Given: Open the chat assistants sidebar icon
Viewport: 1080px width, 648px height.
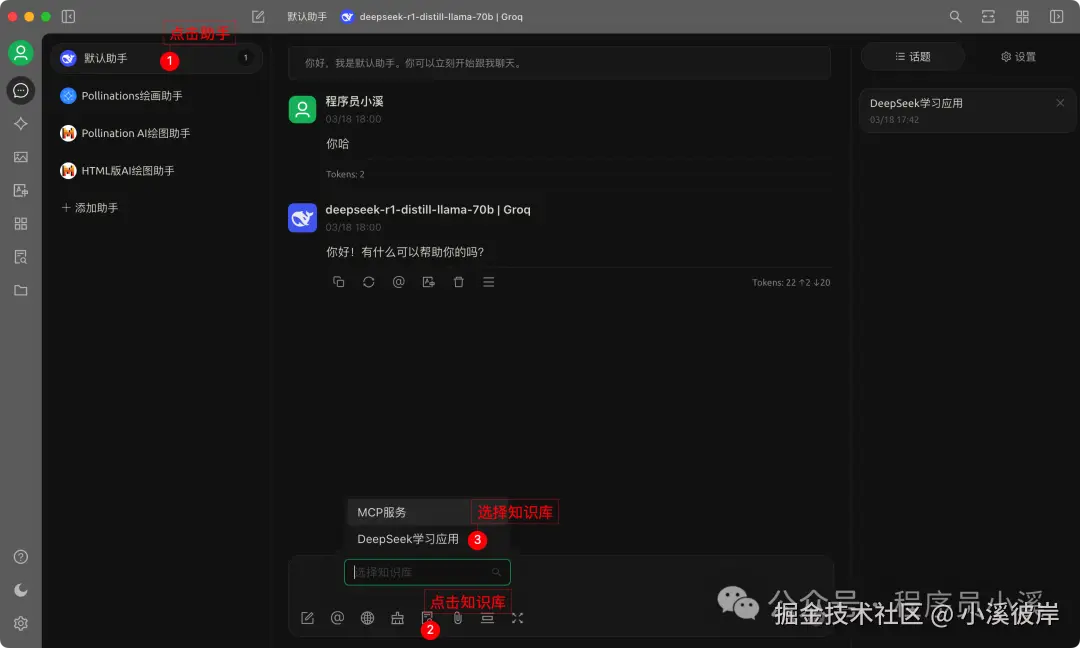Looking at the screenshot, I should click(x=21, y=90).
